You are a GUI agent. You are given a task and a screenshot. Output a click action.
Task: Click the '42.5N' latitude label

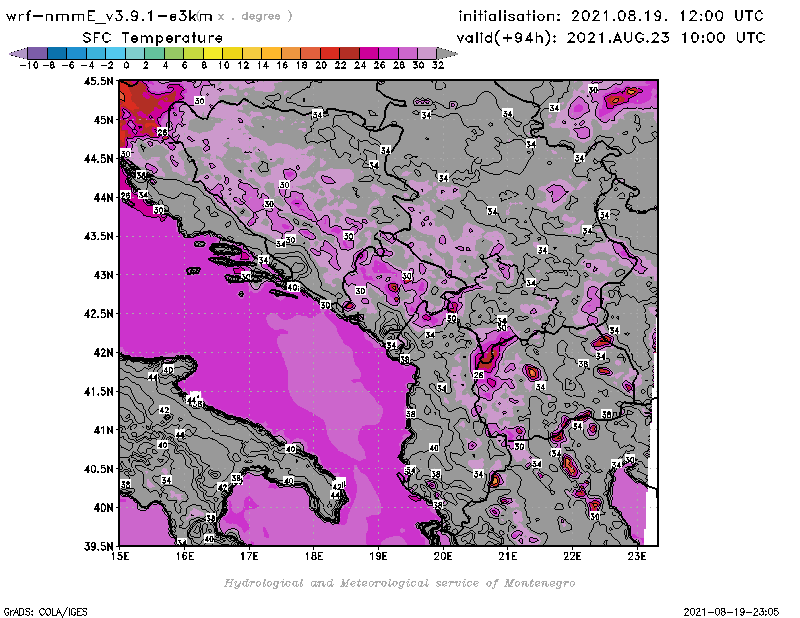[98, 314]
